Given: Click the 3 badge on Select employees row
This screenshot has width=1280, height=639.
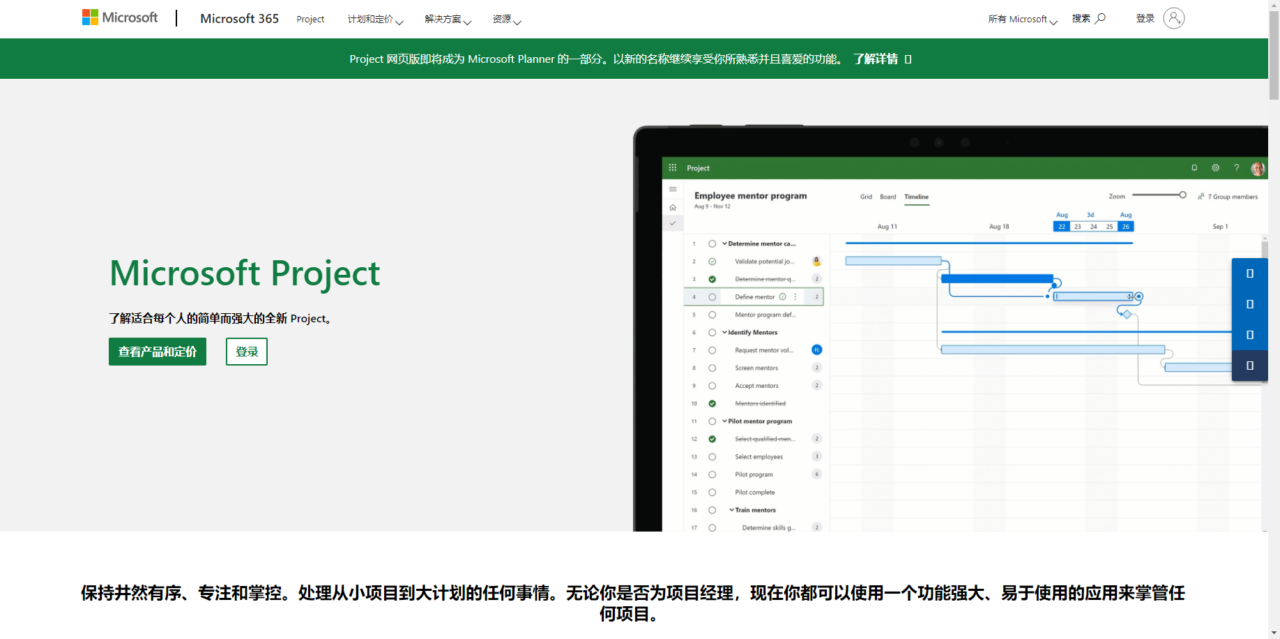Looking at the screenshot, I should click(817, 457).
